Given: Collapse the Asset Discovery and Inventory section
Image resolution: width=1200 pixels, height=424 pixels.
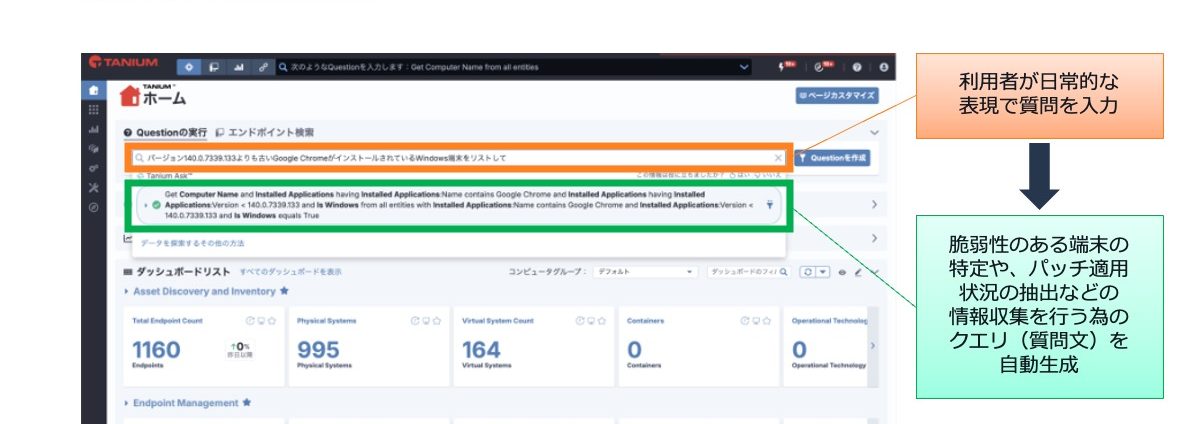Looking at the screenshot, I should click(127, 291).
